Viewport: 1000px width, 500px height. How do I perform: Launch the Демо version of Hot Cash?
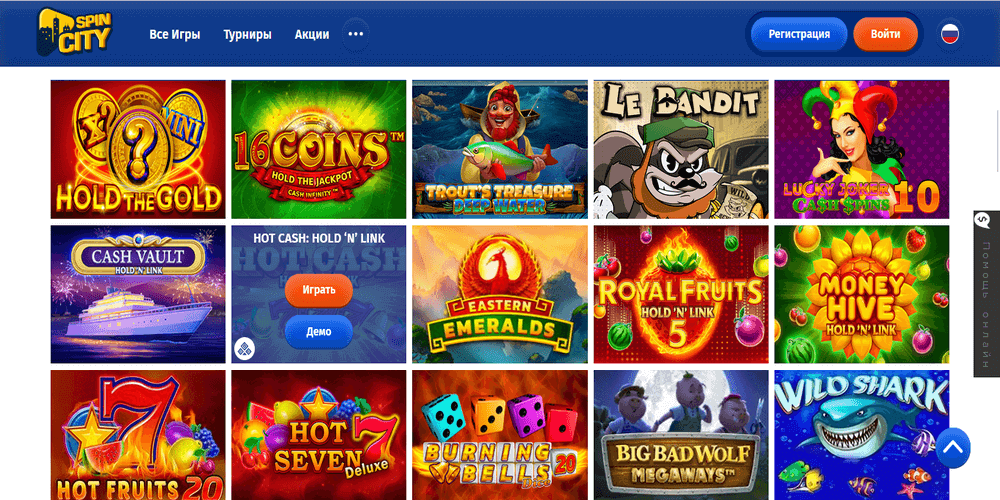tap(318, 332)
